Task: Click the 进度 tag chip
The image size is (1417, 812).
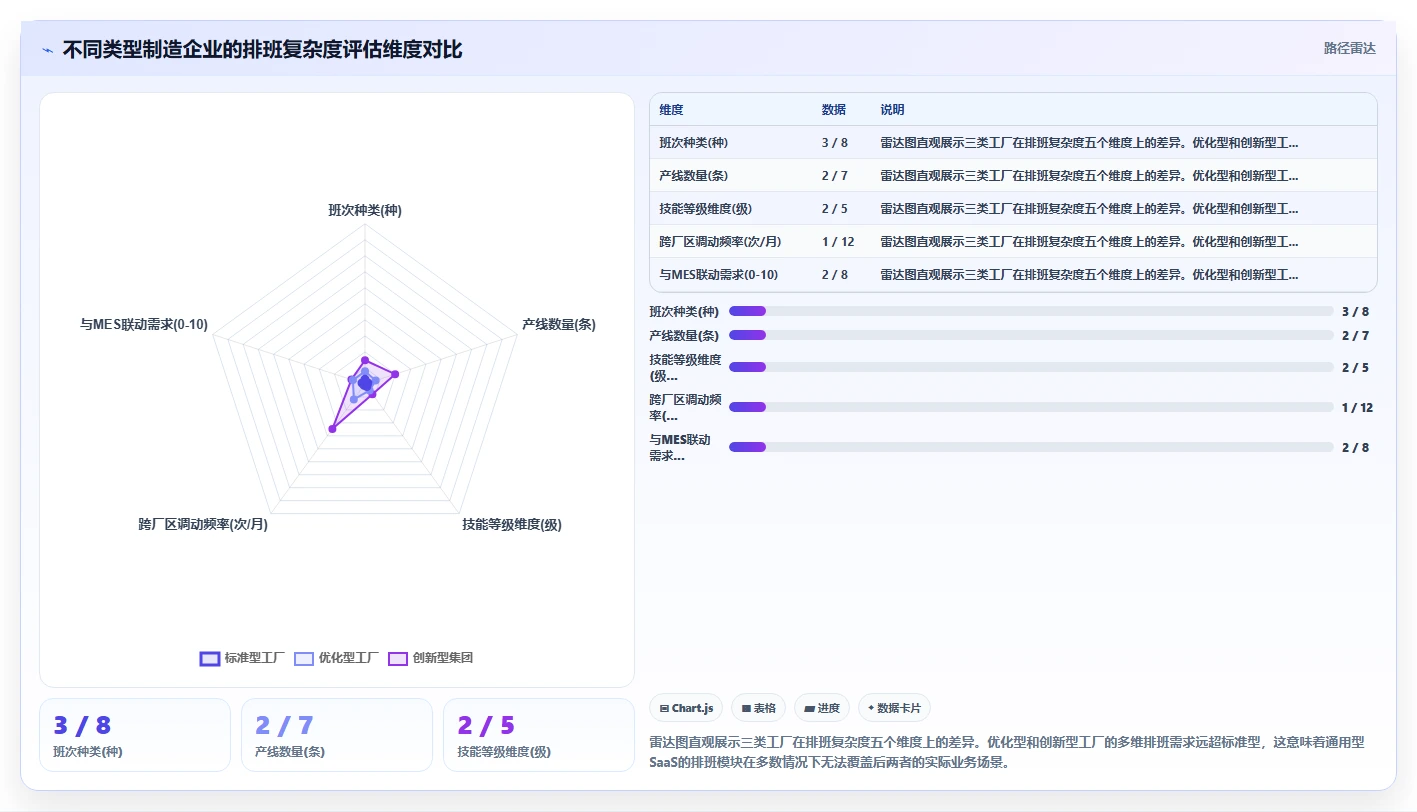Action: click(x=822, y=708)
